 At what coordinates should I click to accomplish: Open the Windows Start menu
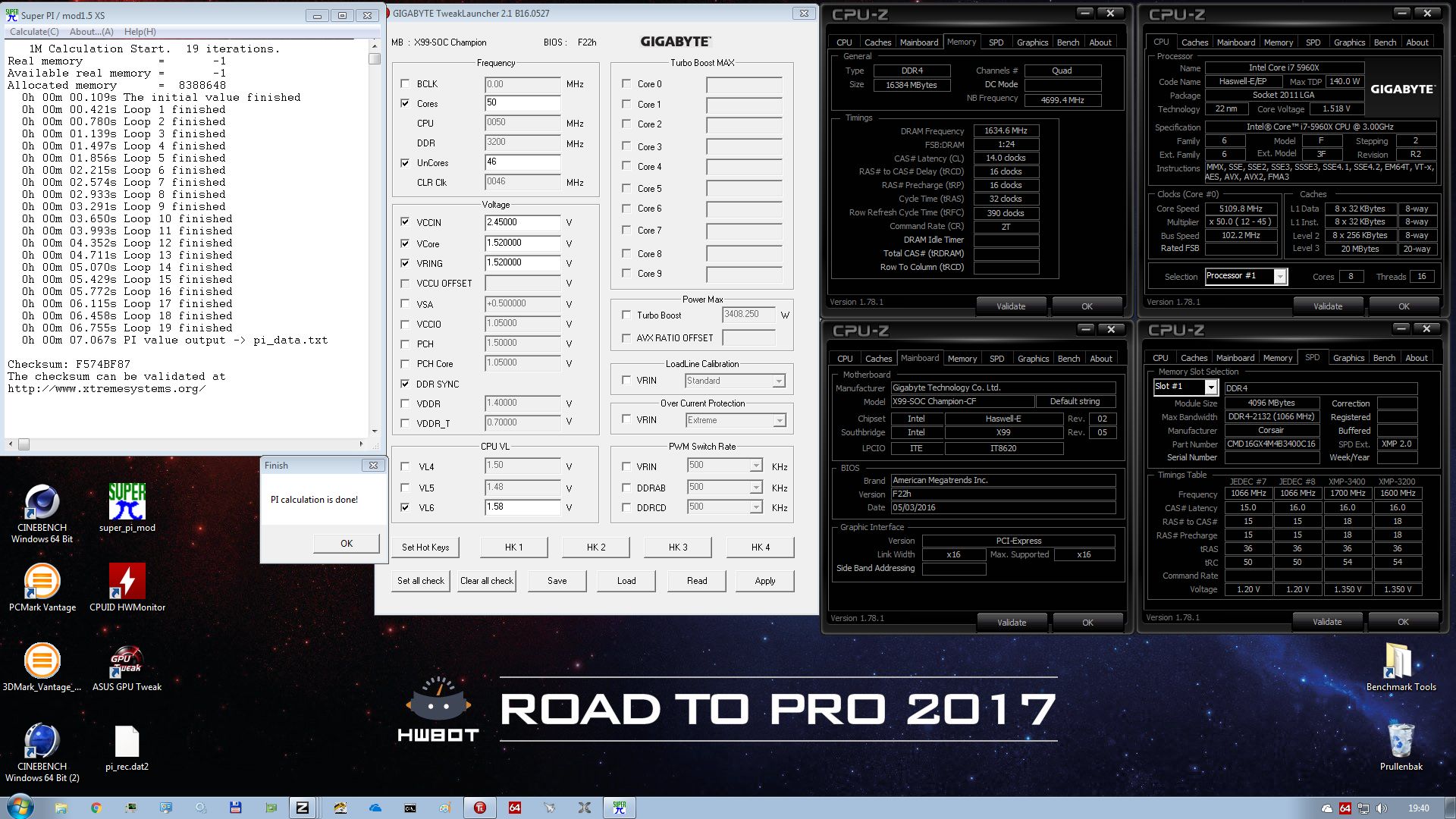20,807
